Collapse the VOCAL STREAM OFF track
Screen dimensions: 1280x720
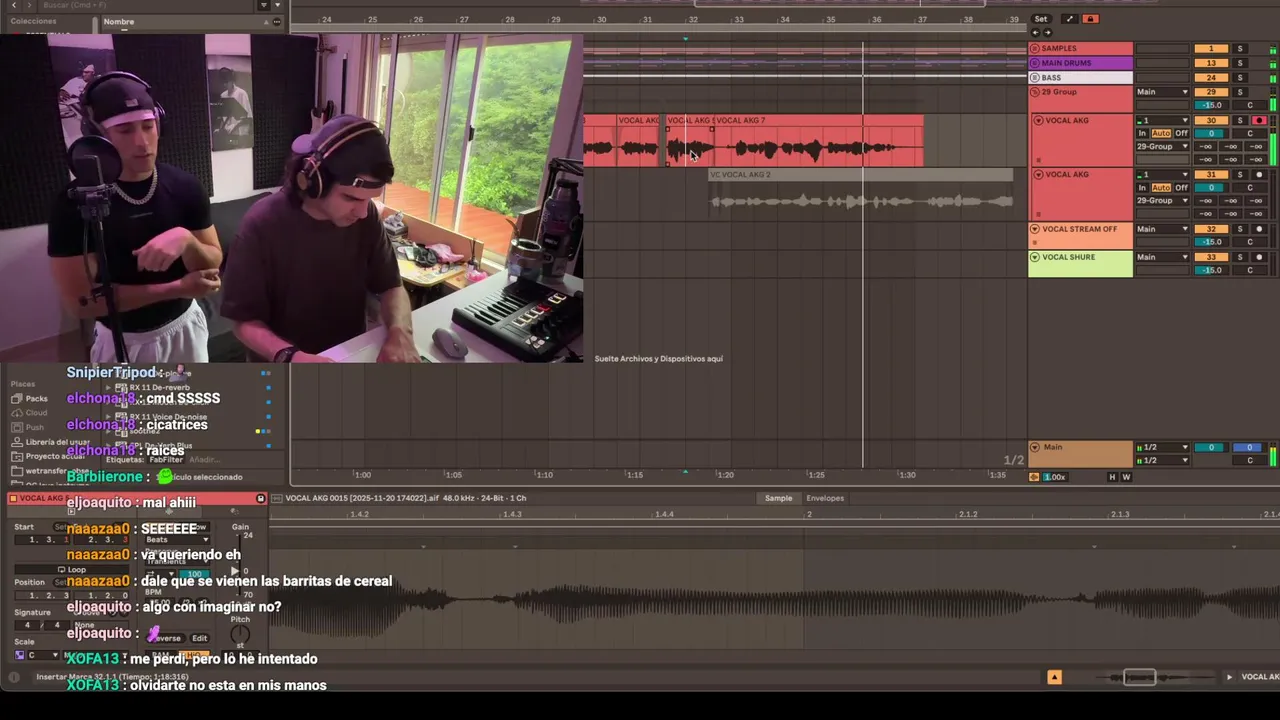tap(1035, 229)
